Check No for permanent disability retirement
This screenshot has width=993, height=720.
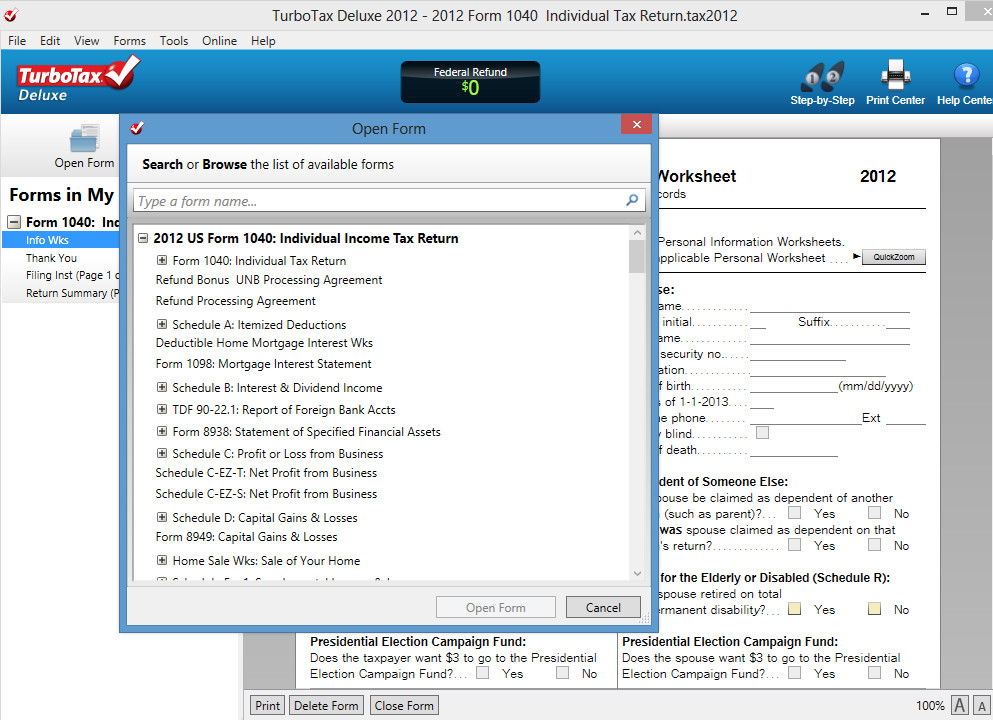point(875,609)
